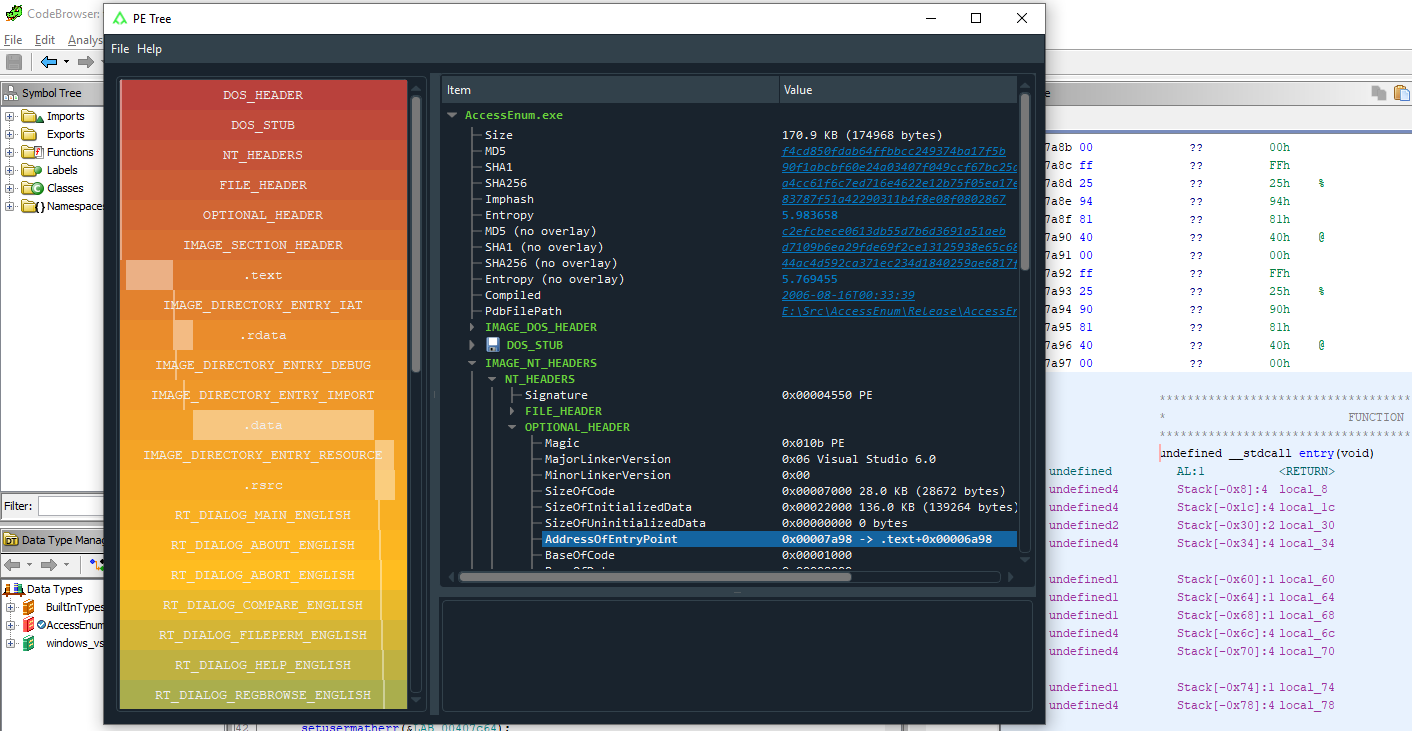The width and height of the screenshot is (1412, 731).
Task: Expand the Imports node in Symbol Tree
Action: pyautogui.click(x=10, y=116)
